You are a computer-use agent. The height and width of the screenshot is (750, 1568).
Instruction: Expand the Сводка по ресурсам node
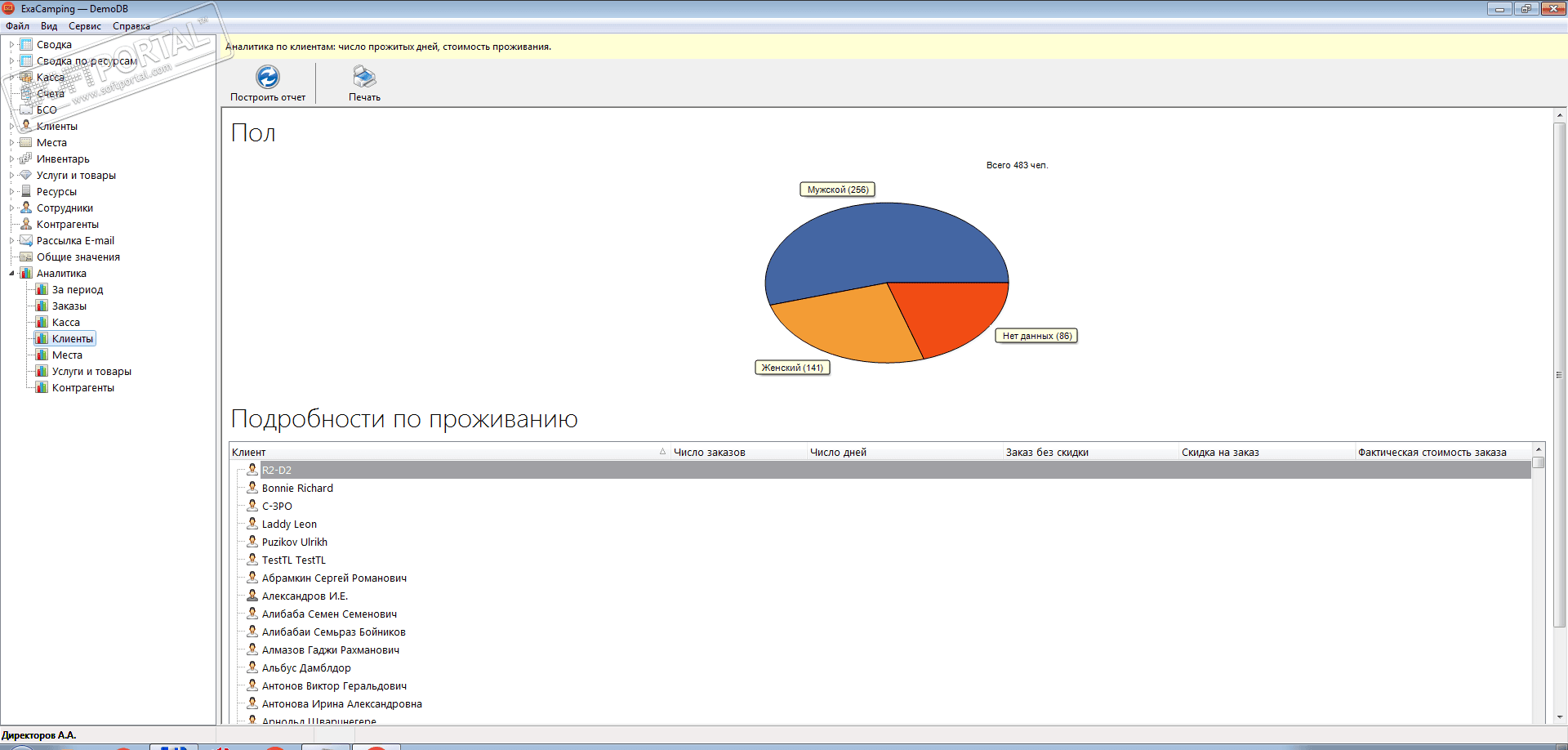pyautogui.click(x=11, y=60)
